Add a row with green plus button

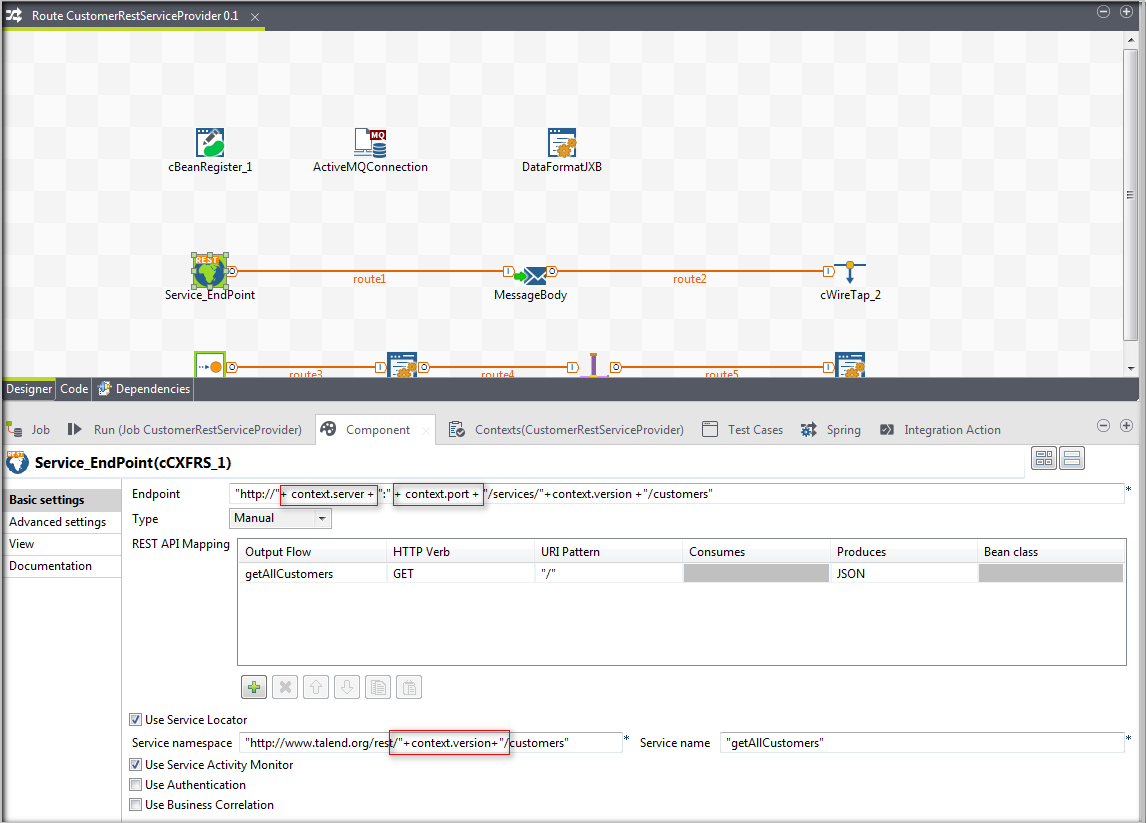pos(254,687)
